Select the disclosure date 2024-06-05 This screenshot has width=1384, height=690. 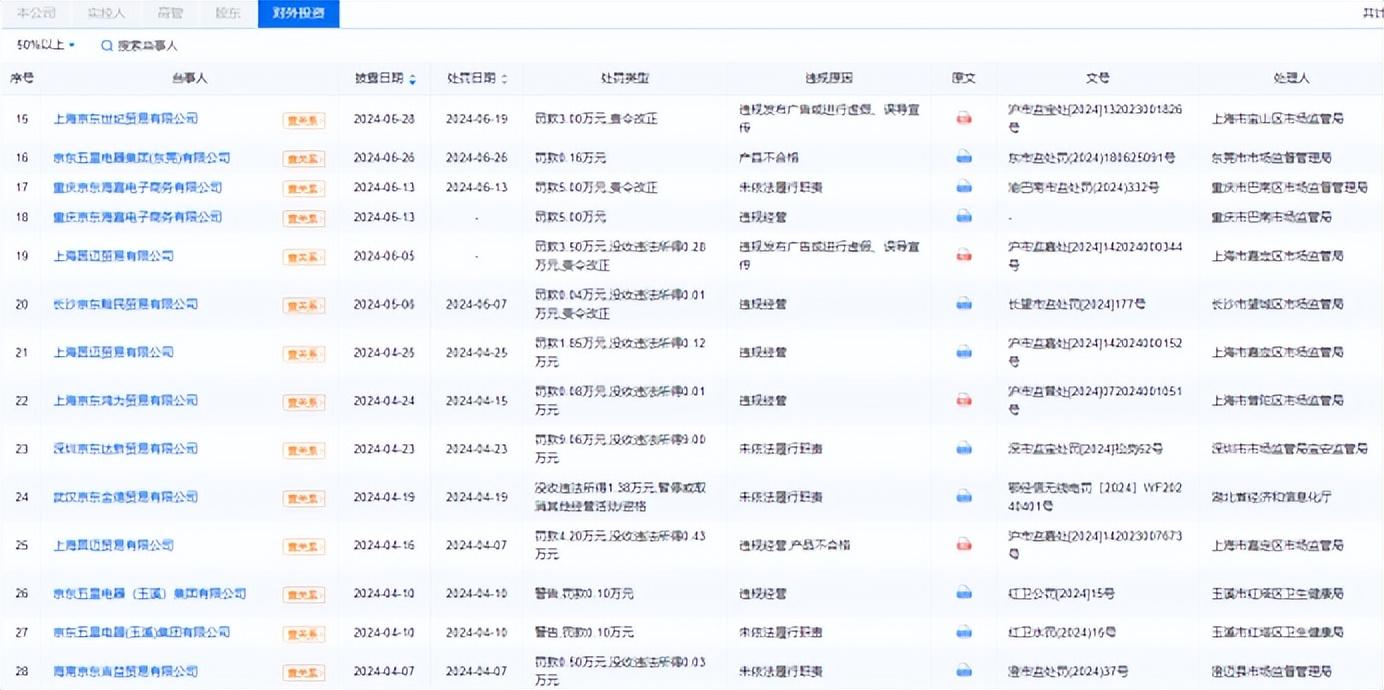[384, 255]
